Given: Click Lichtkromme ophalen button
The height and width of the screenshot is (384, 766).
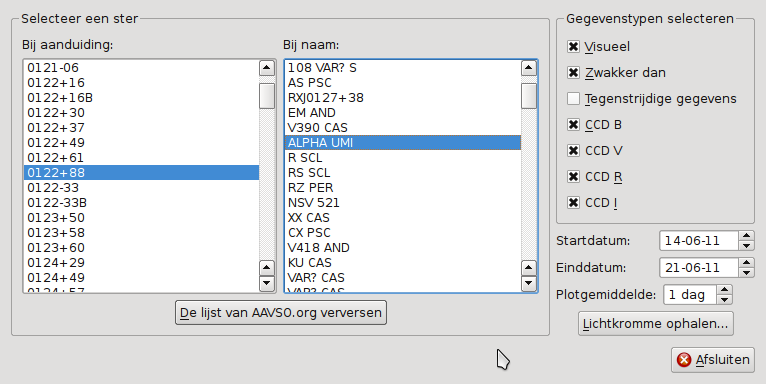Looking at the screenshot, I should point(656,323).
